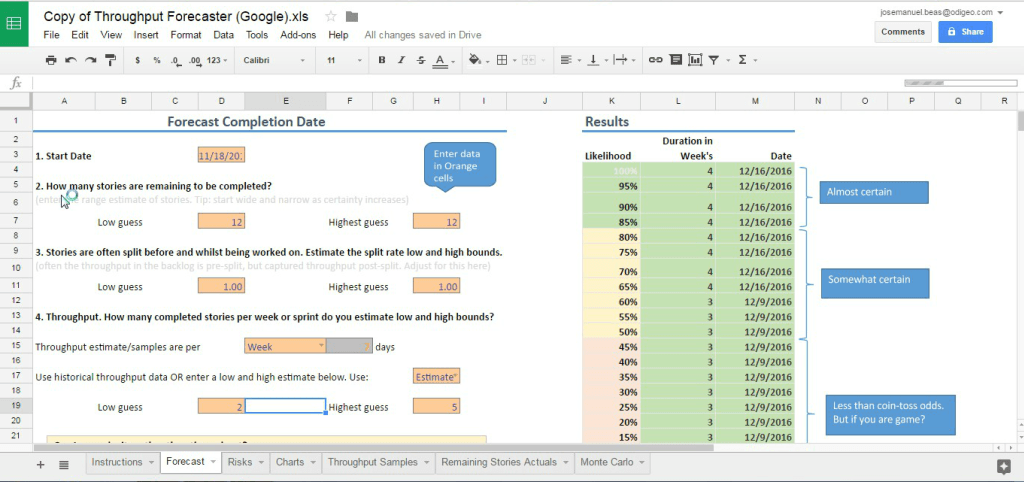Click the Start Date orange cell
The width and height of the screenshot is (1024, 482).
[221, 155]
